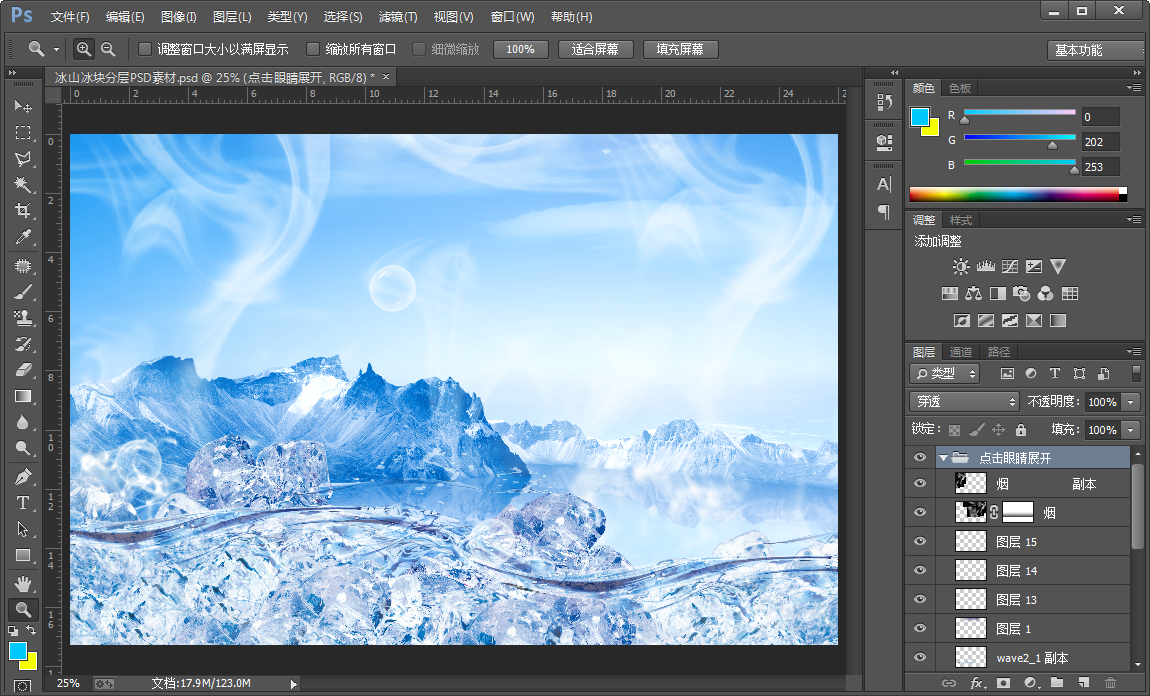
Task: Open the blend mode 穿透 dropdown
Action: pyautogui.click(x=964, y=401)
